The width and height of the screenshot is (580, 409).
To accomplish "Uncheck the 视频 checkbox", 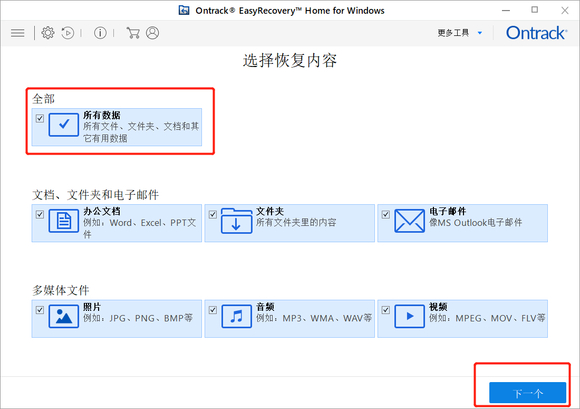I will pos(385,310).
